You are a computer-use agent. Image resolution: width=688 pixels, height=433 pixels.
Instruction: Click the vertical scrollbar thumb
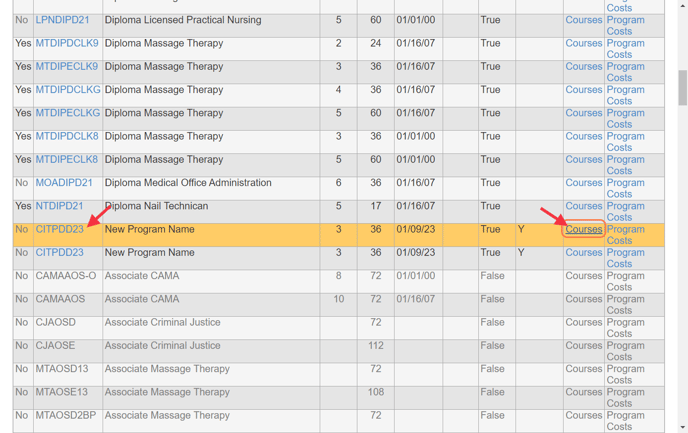point(682,85)
